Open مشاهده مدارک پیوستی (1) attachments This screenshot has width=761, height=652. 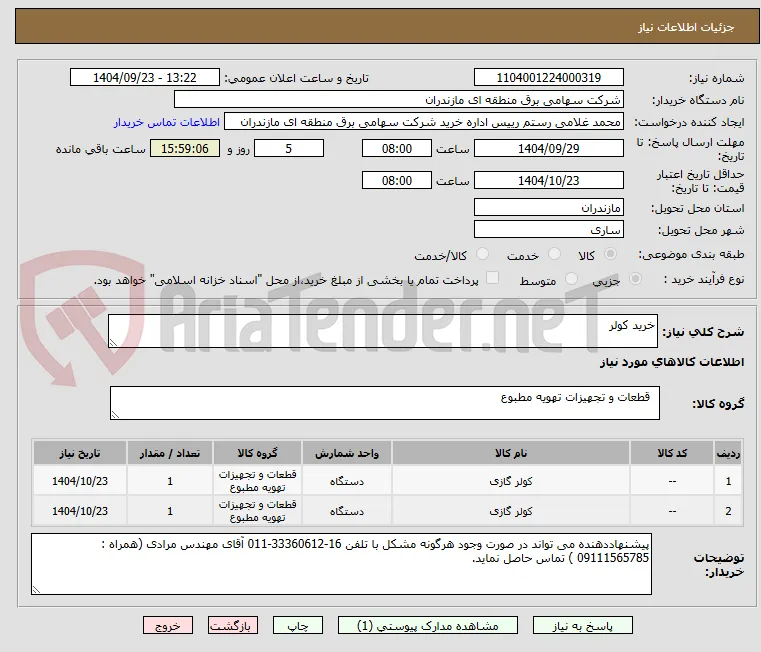click(x=428, y=625)
